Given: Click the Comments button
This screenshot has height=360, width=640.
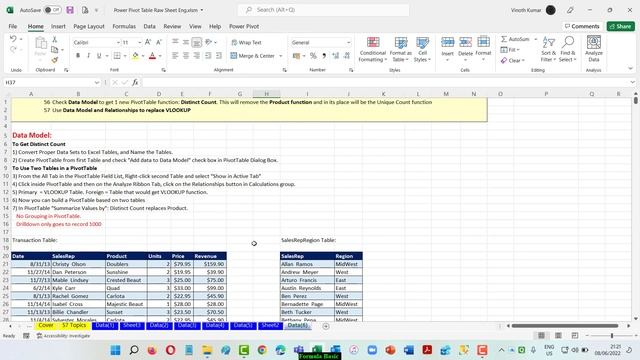Looking at the screenshot, I should coord(582,26).
